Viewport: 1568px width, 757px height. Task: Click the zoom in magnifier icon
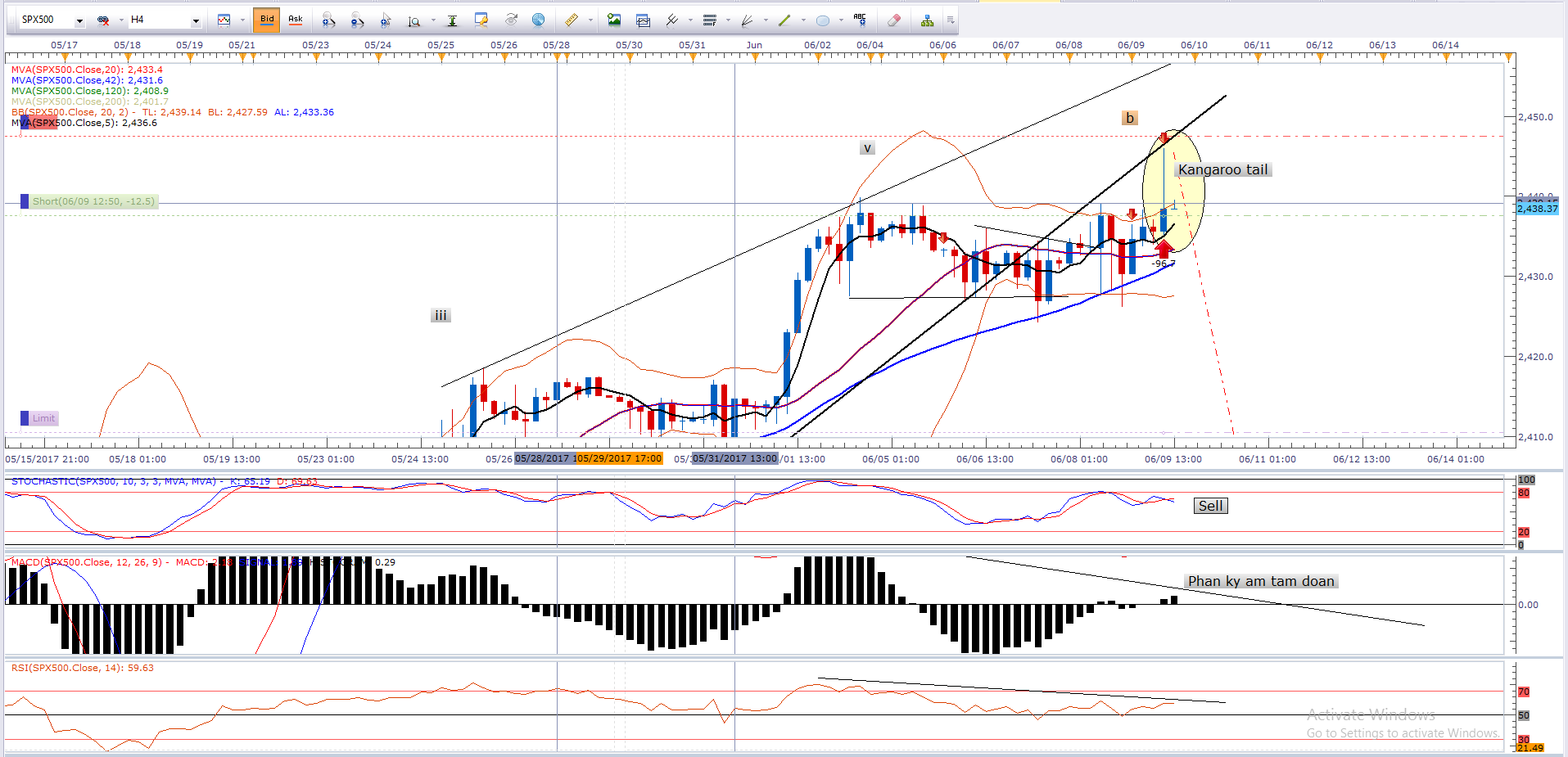[328, 20]
